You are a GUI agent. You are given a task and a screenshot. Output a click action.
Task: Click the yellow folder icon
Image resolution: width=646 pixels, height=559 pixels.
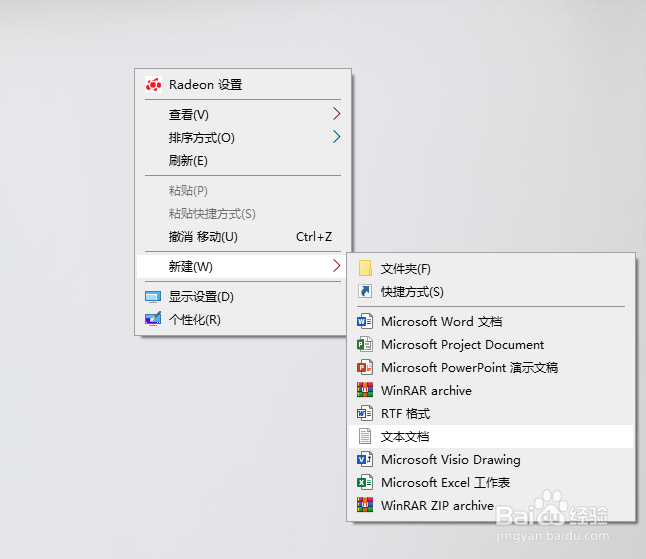pos(365,268)
